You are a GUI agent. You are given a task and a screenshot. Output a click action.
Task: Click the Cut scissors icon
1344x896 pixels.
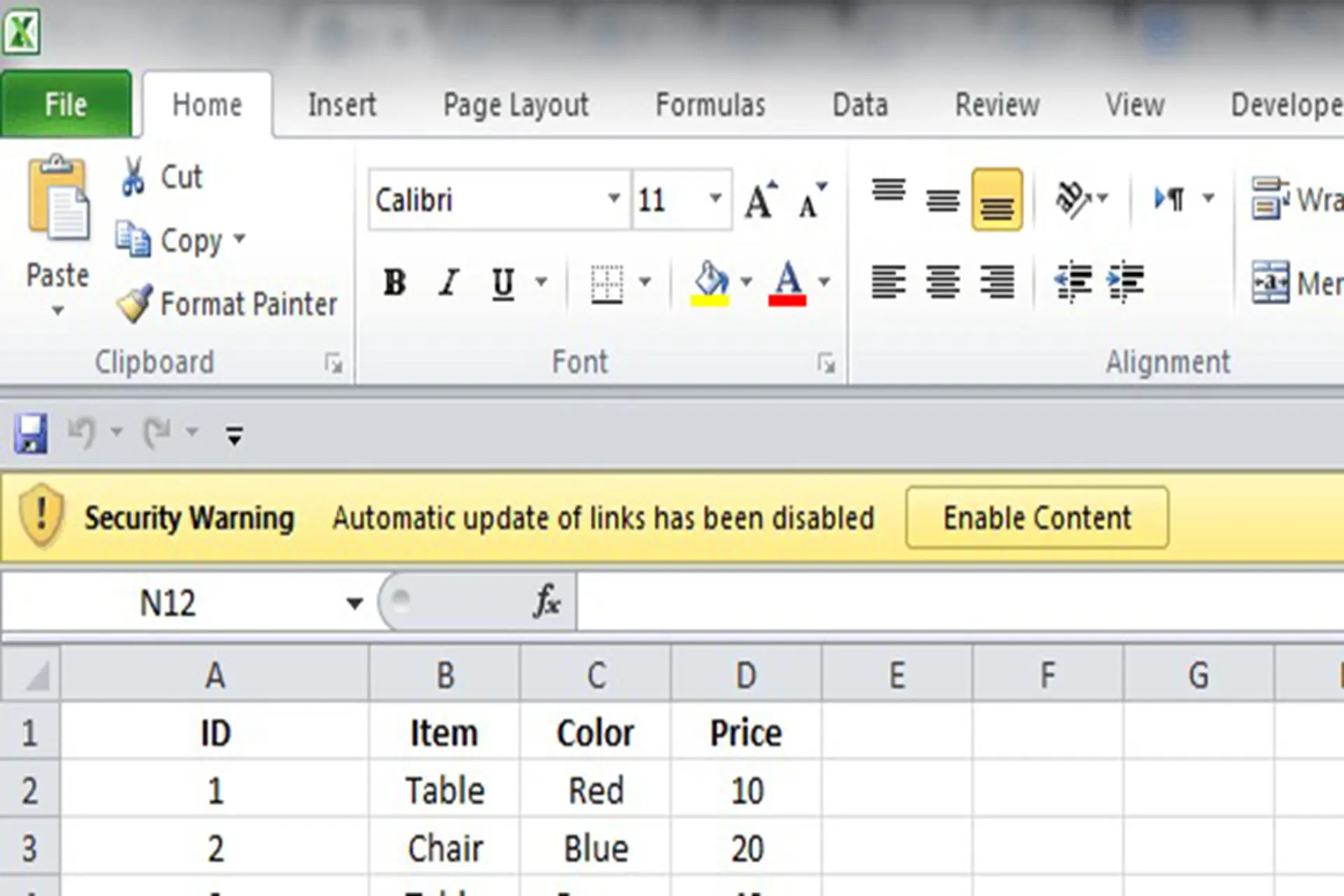(x=132, y=176)
